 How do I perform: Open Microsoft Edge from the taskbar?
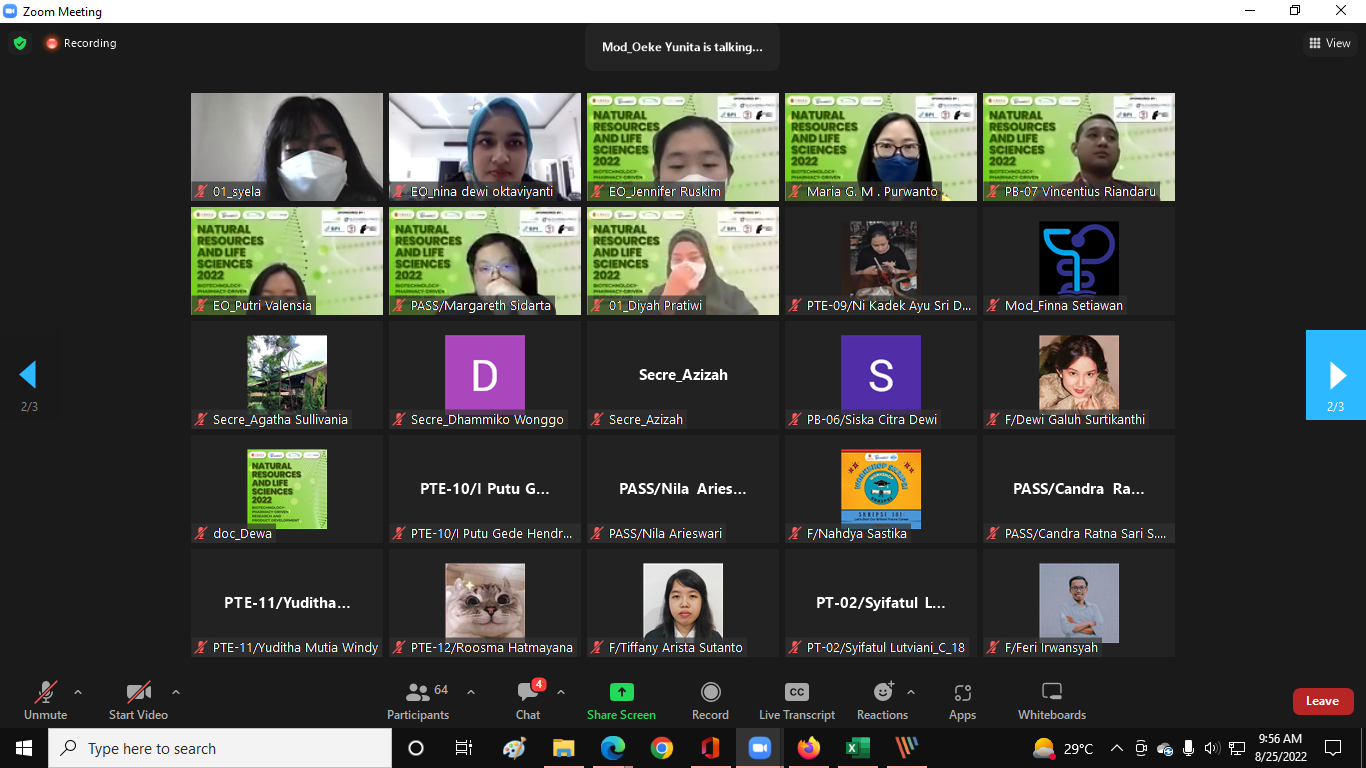pos(612,748)
